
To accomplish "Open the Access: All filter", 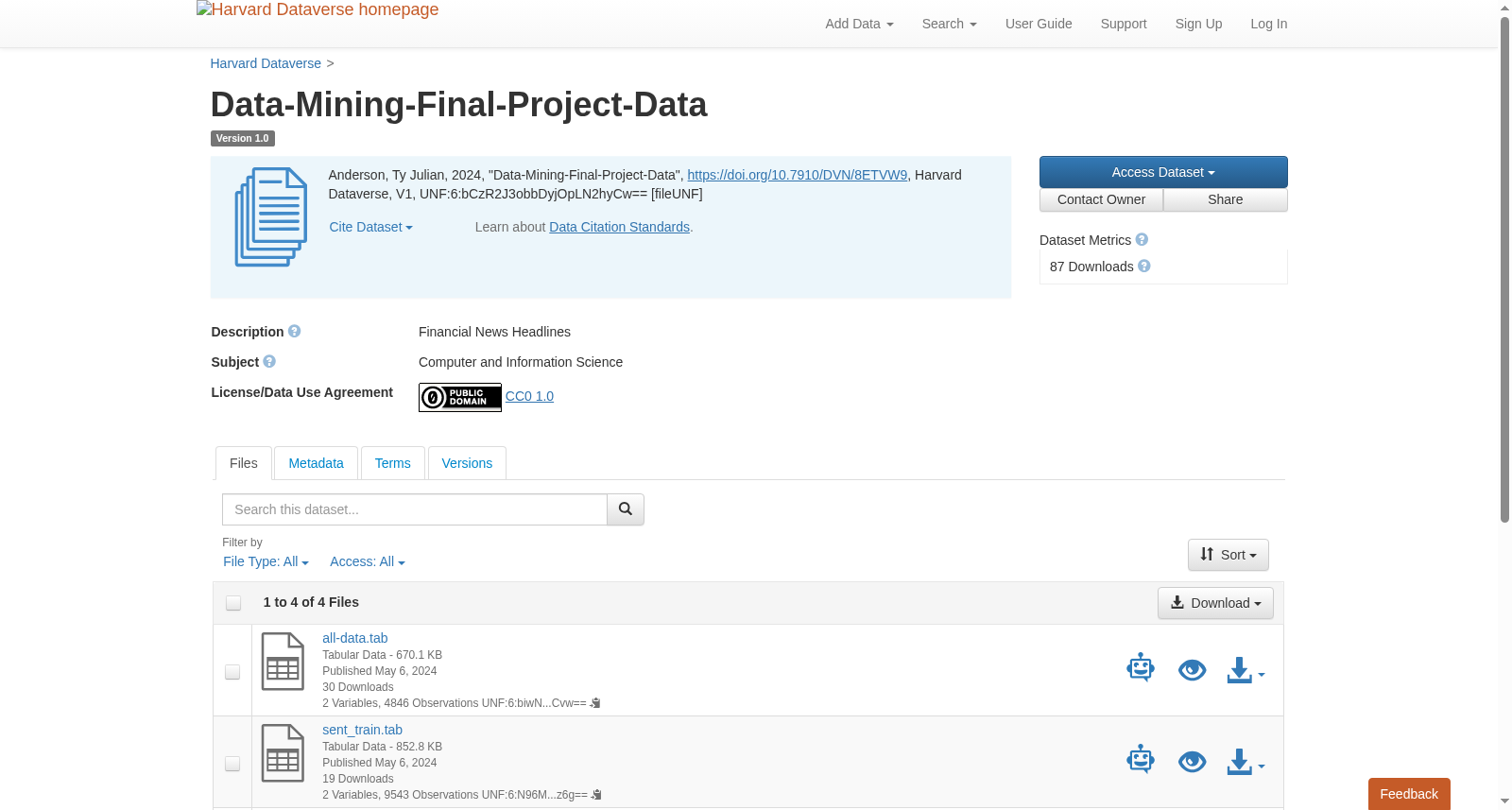I will 368,561.
